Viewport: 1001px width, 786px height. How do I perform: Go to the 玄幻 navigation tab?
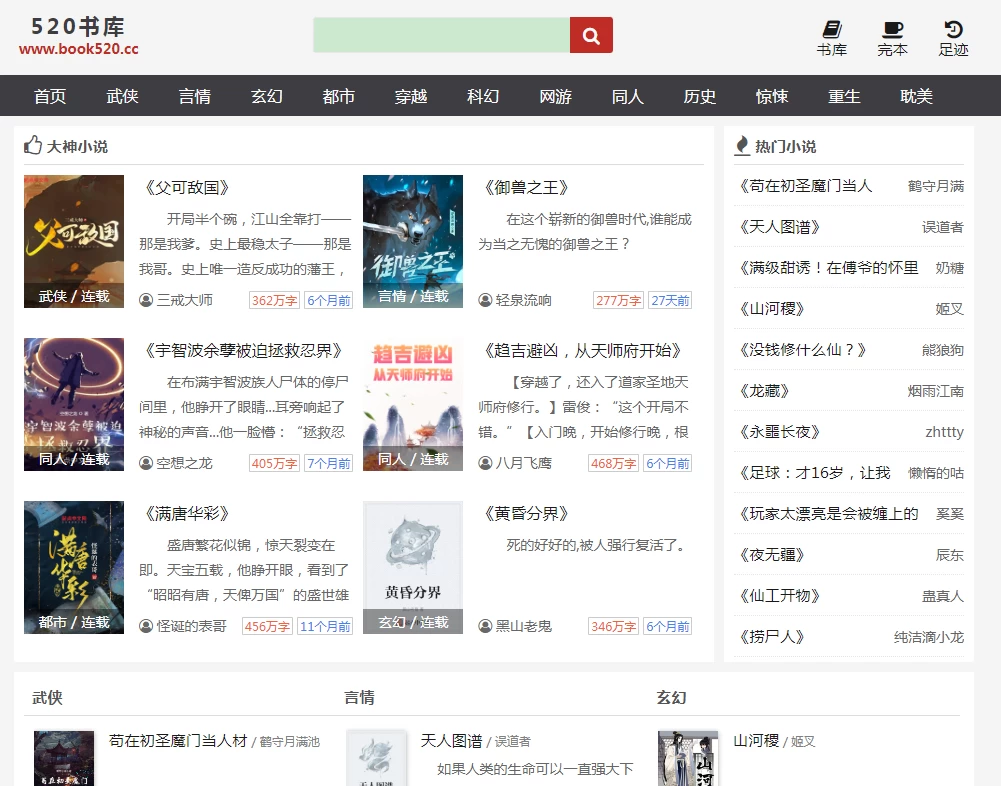point(266,96)
